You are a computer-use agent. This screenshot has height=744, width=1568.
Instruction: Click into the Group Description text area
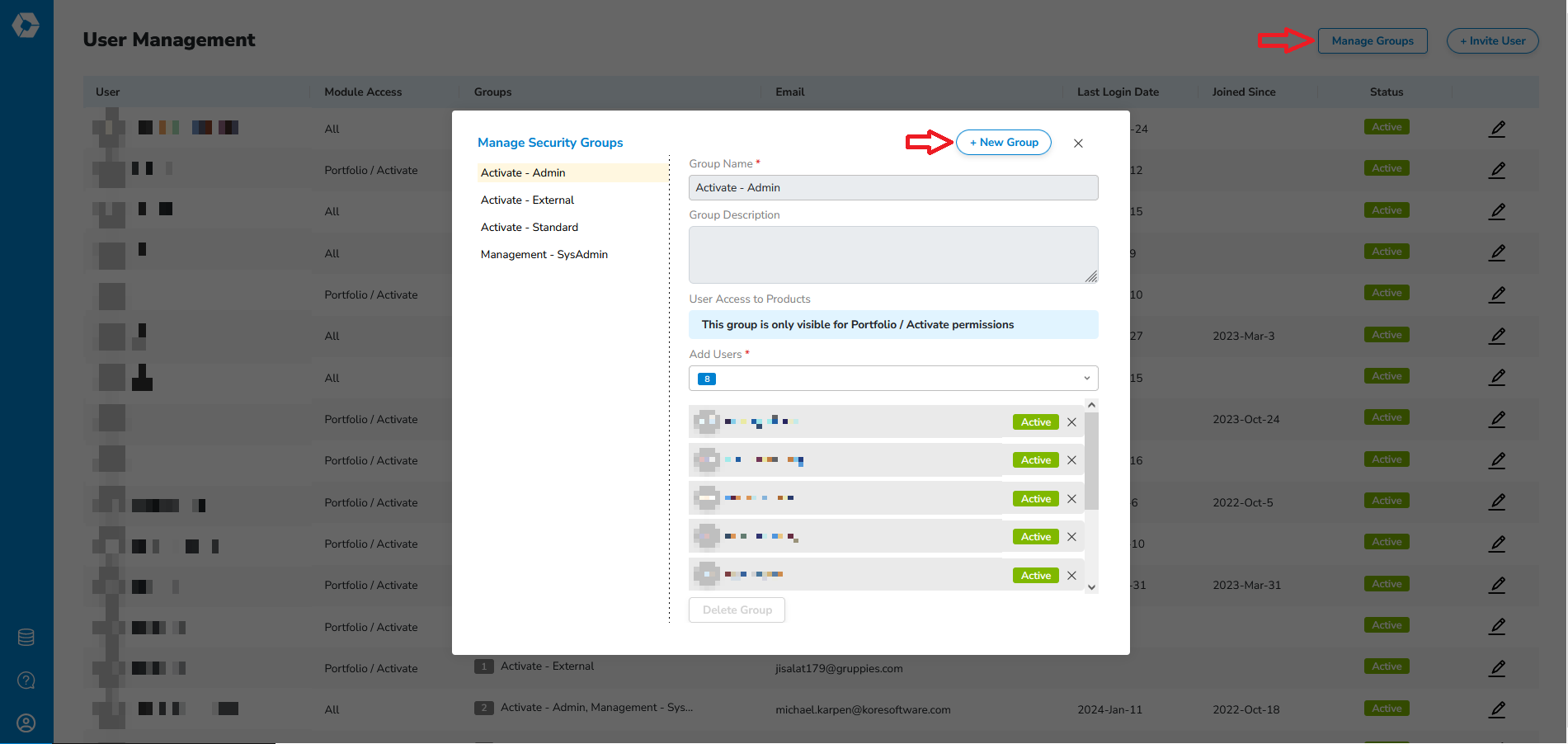(892, 255)
